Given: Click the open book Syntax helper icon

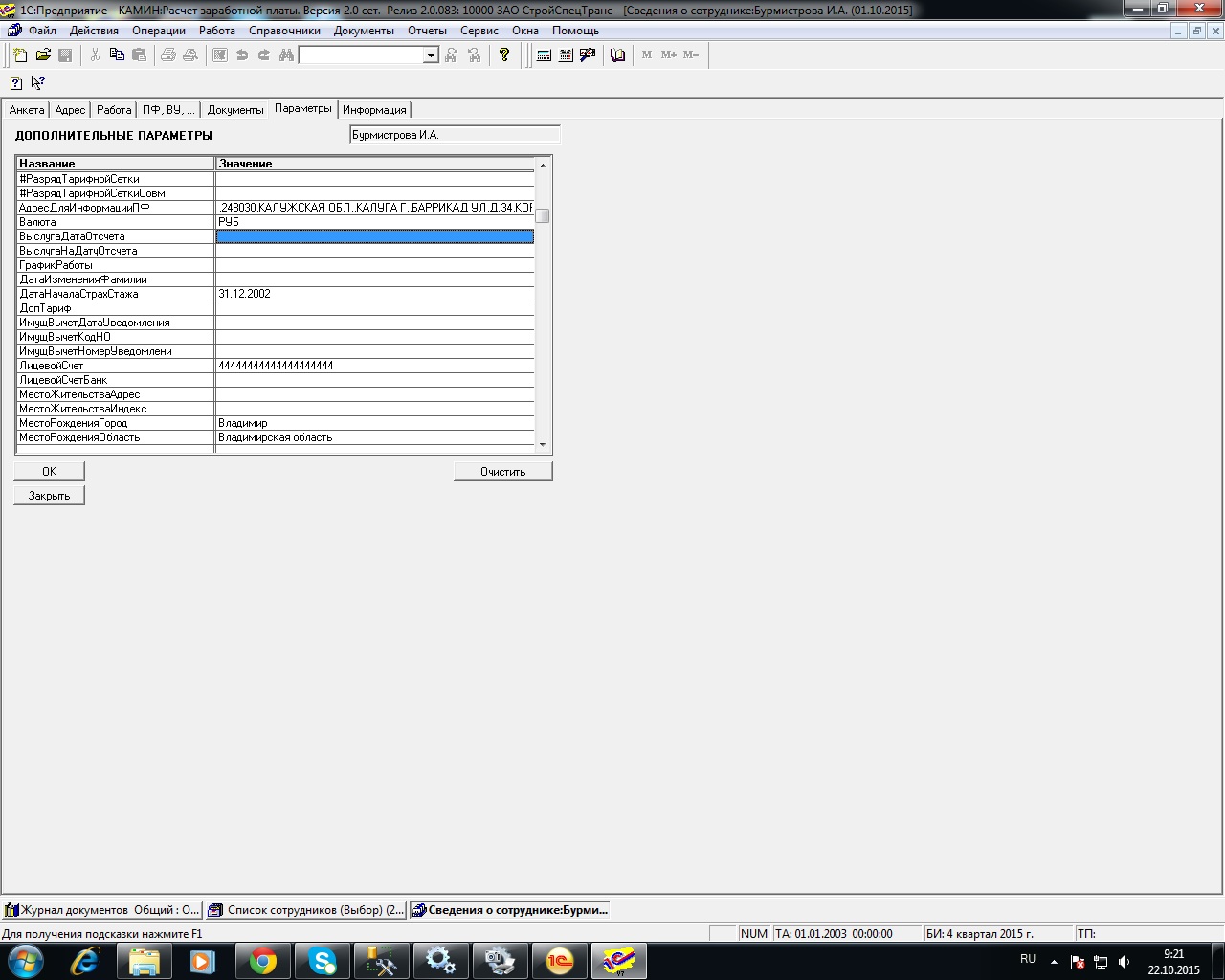Looking at the screenshot, I should [x=617, y=56].
